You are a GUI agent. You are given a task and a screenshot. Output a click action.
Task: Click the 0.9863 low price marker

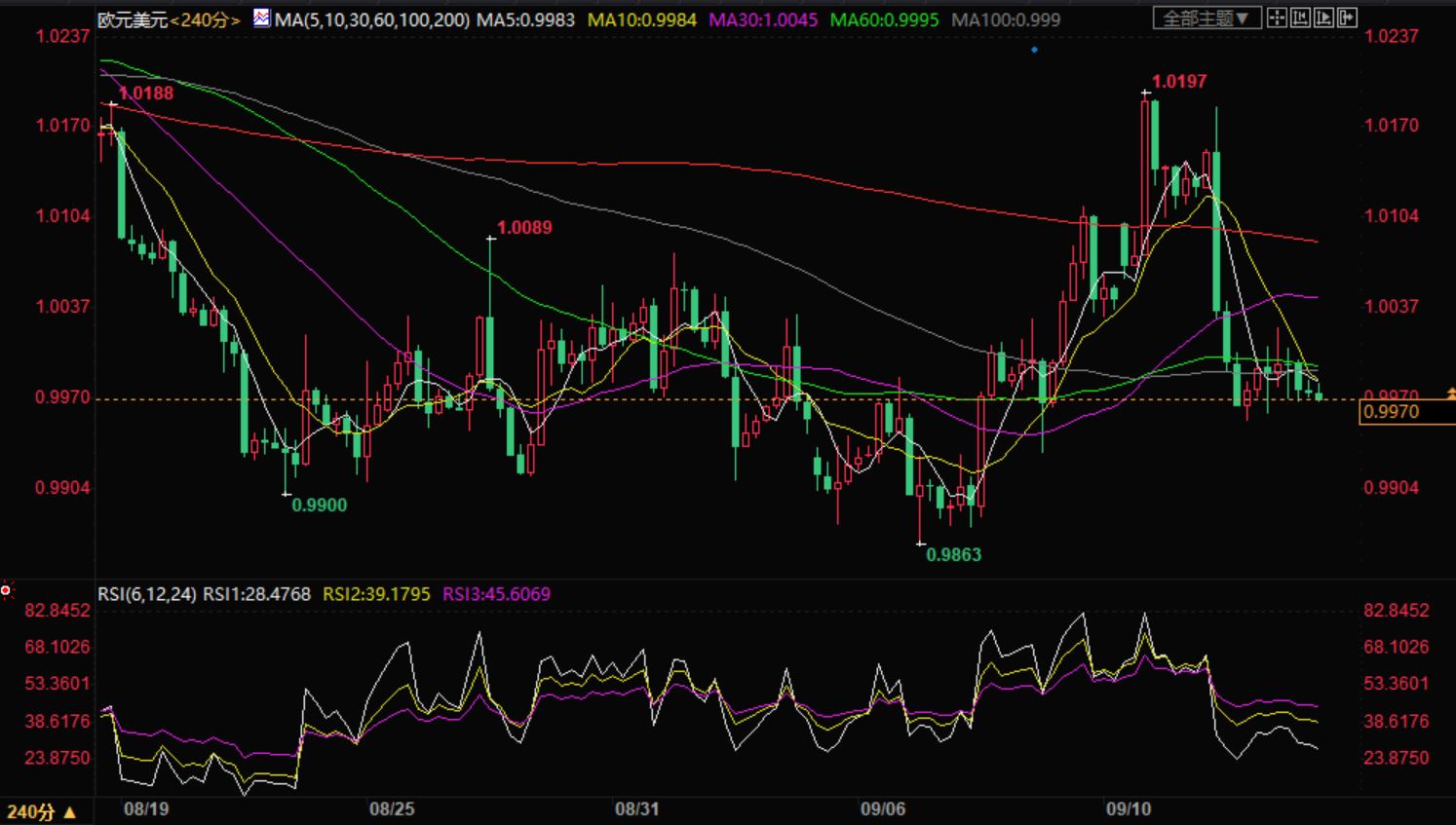[953, 554]
